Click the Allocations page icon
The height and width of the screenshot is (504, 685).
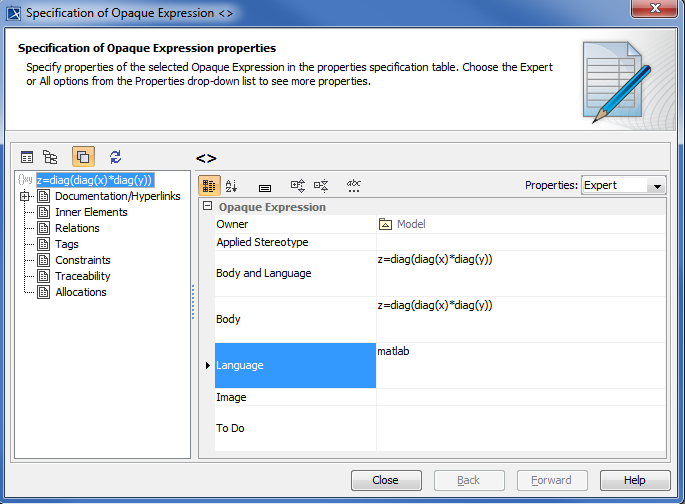coord(43,292)
